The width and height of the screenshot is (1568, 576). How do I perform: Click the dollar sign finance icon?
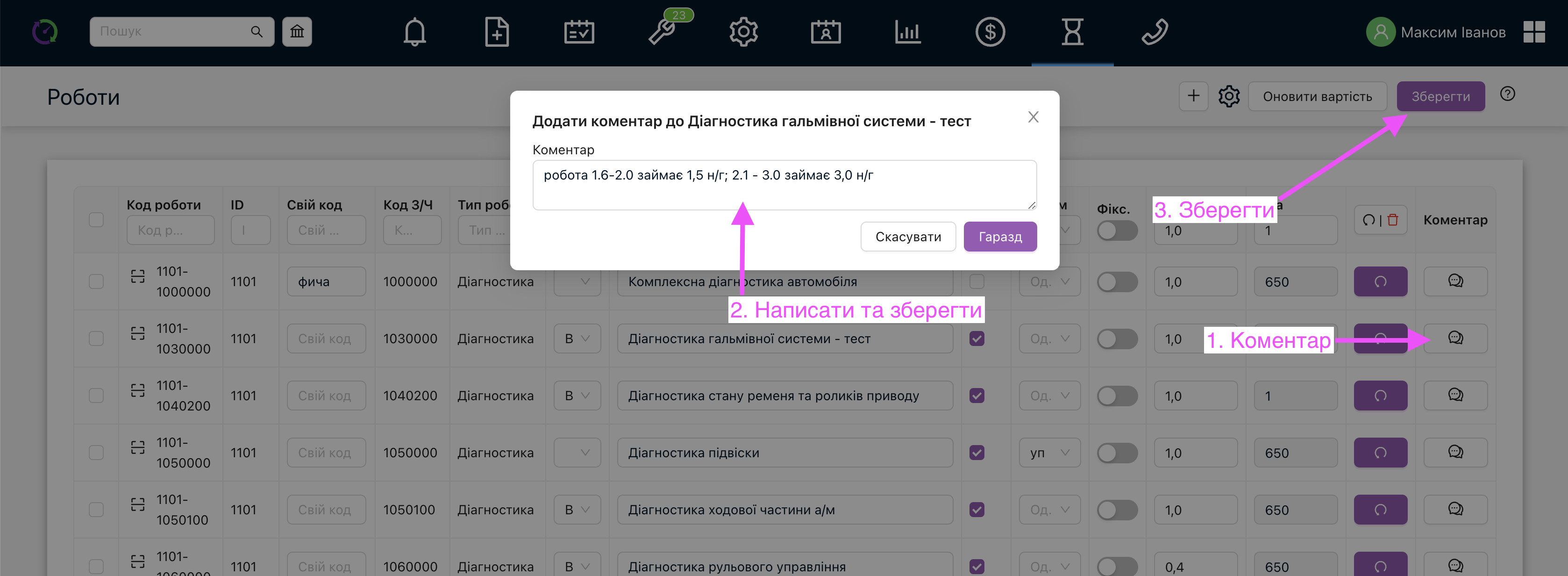990,32
